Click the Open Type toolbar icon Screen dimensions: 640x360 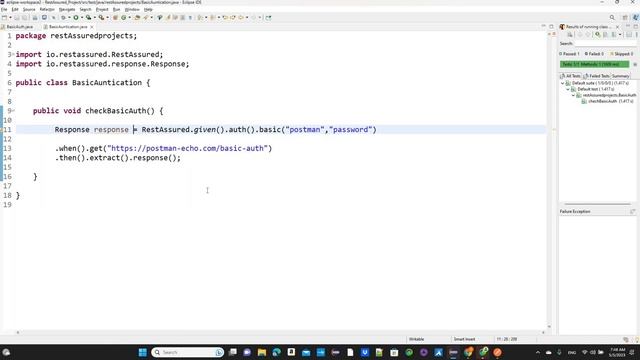pyautogui.click(x=137, y=18)
